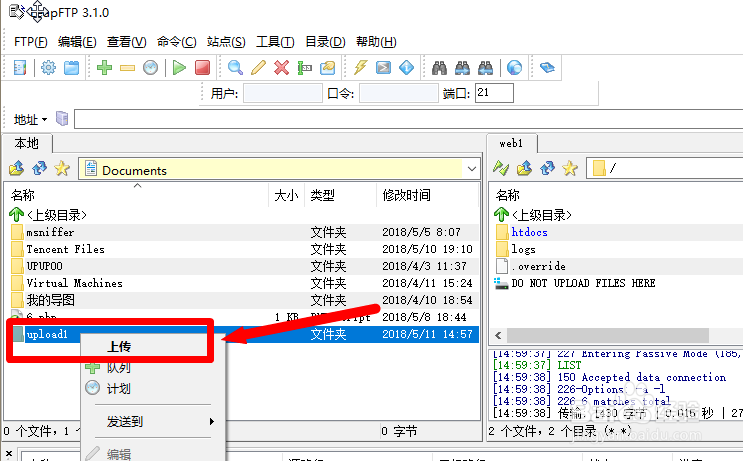Sort local files by 修改时间 column header

click(406, 195)
